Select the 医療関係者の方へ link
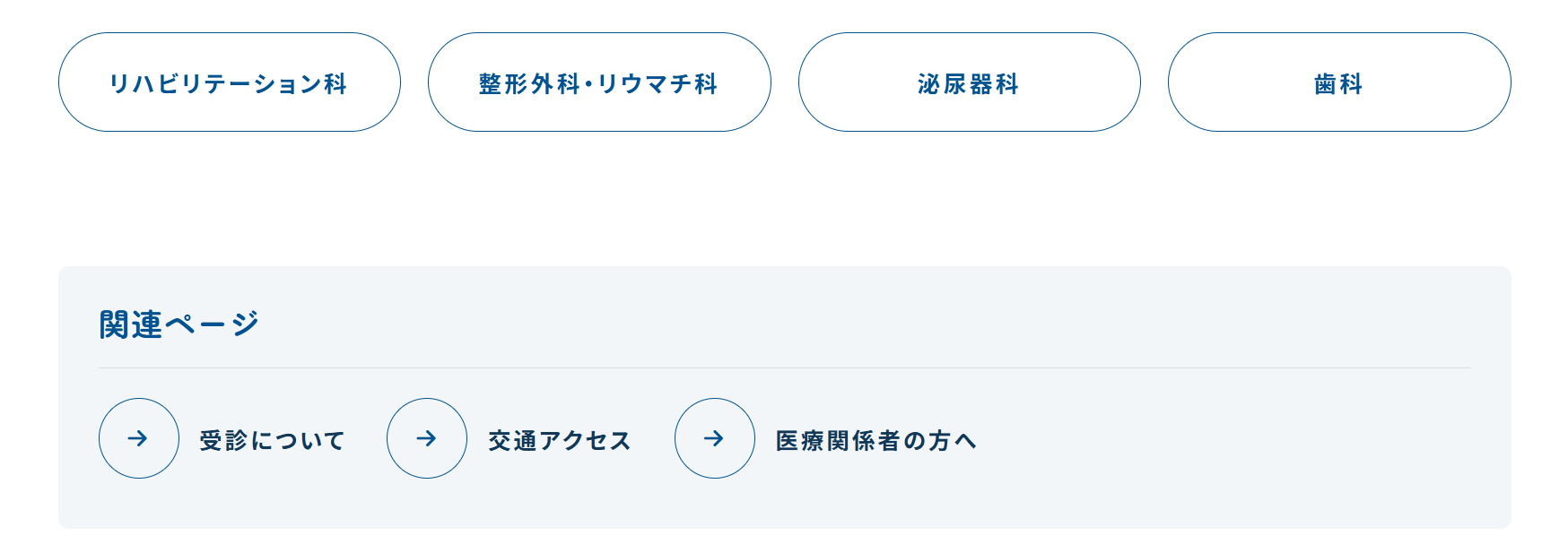The height and width of the screenshot is (553, 1568). point(875,439)
